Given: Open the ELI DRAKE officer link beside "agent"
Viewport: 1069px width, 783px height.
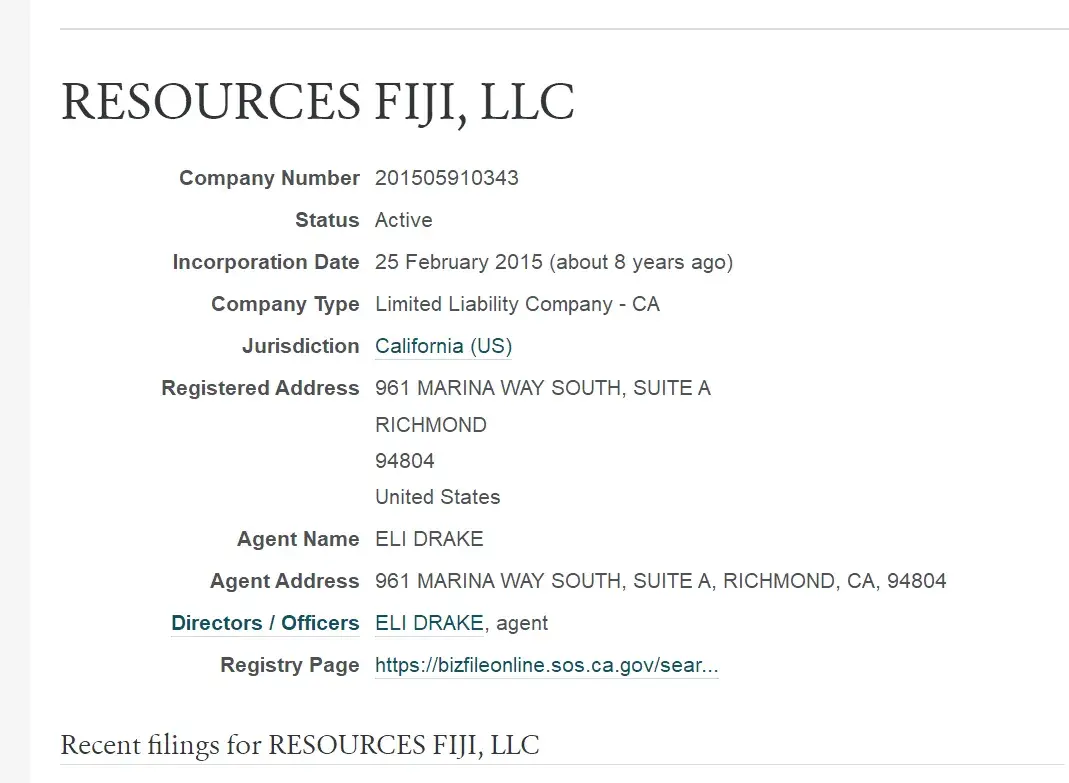Looking at the screenshot, I should [429, 623].
